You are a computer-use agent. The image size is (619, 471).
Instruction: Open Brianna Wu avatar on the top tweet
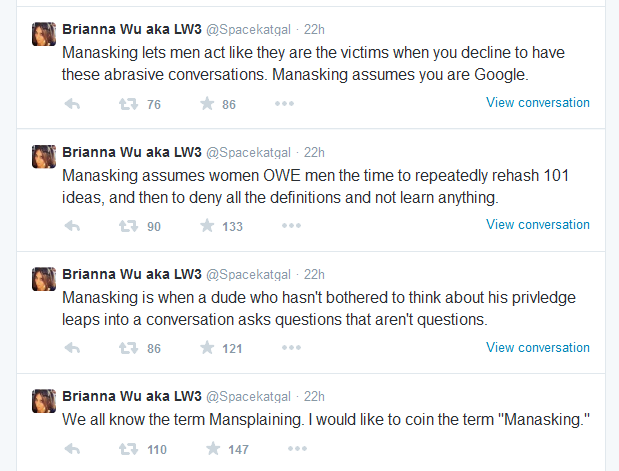pos(44,34)
